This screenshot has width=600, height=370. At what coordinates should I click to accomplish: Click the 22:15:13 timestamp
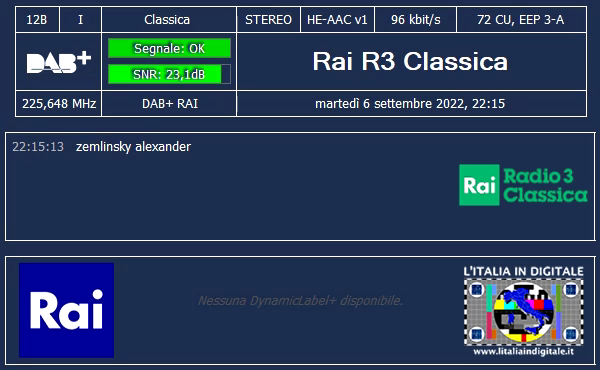pyautogui.click(x=38, y=147)
